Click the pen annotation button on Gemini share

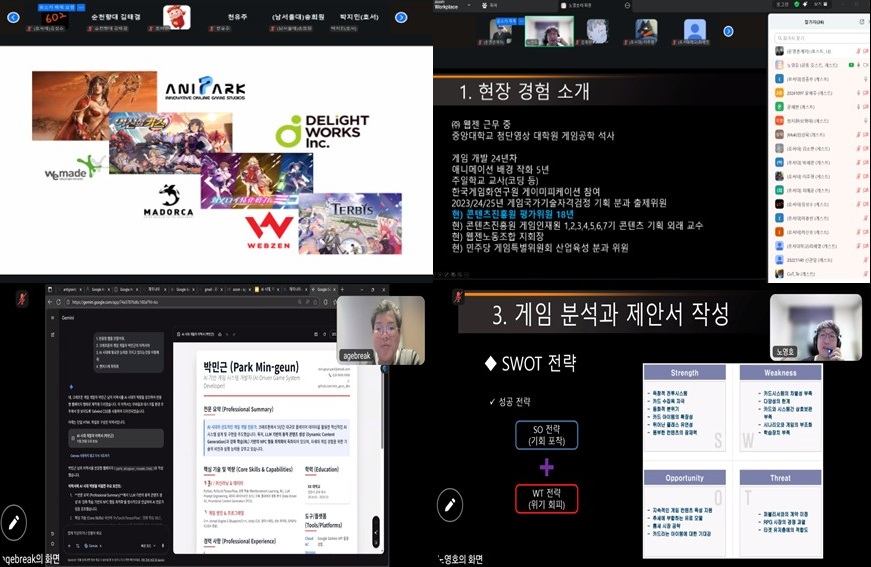pyautogui.click(x=13, y=522)
